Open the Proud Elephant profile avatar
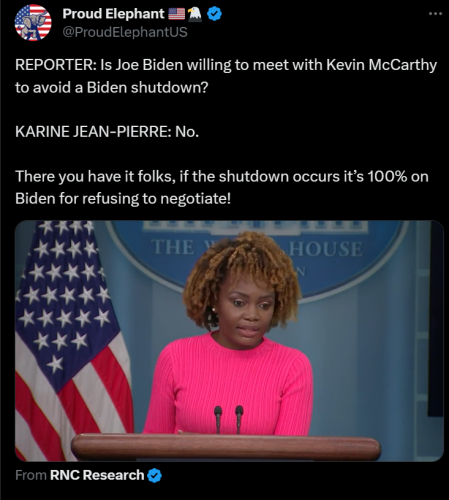This screenshot has height=500, width=449. [33, 23]
